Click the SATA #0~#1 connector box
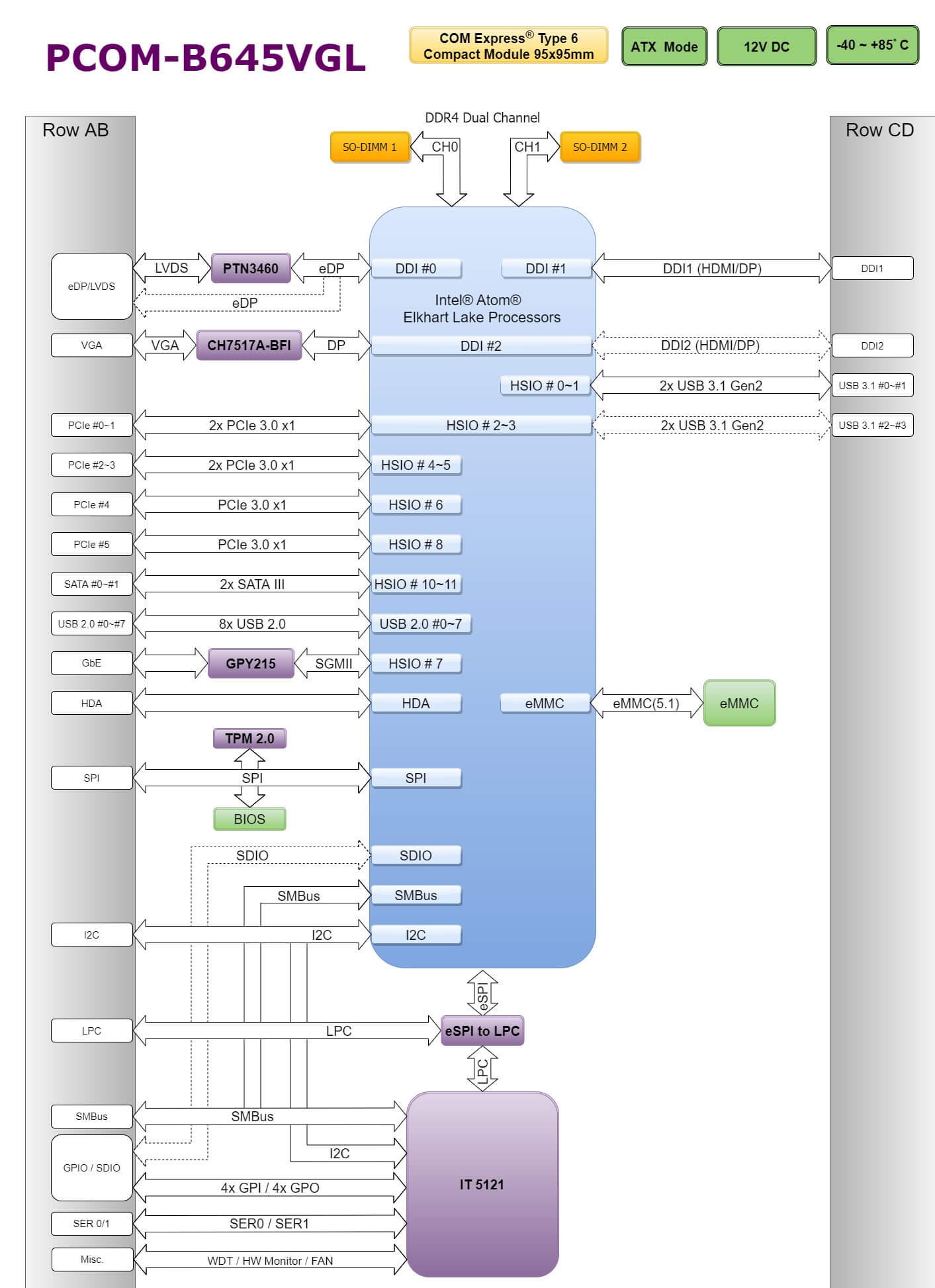 pyautogui.click(x=91, y=584)
